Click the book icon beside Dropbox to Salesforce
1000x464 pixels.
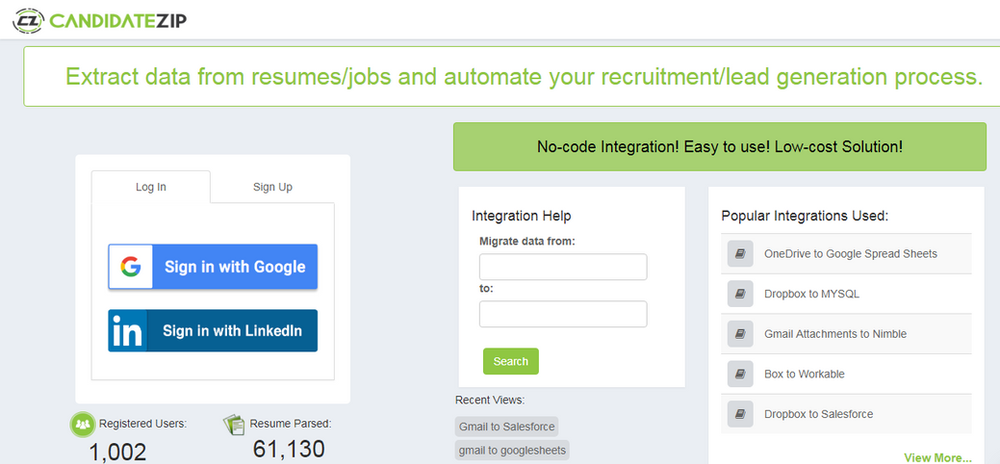pos(740,414)
